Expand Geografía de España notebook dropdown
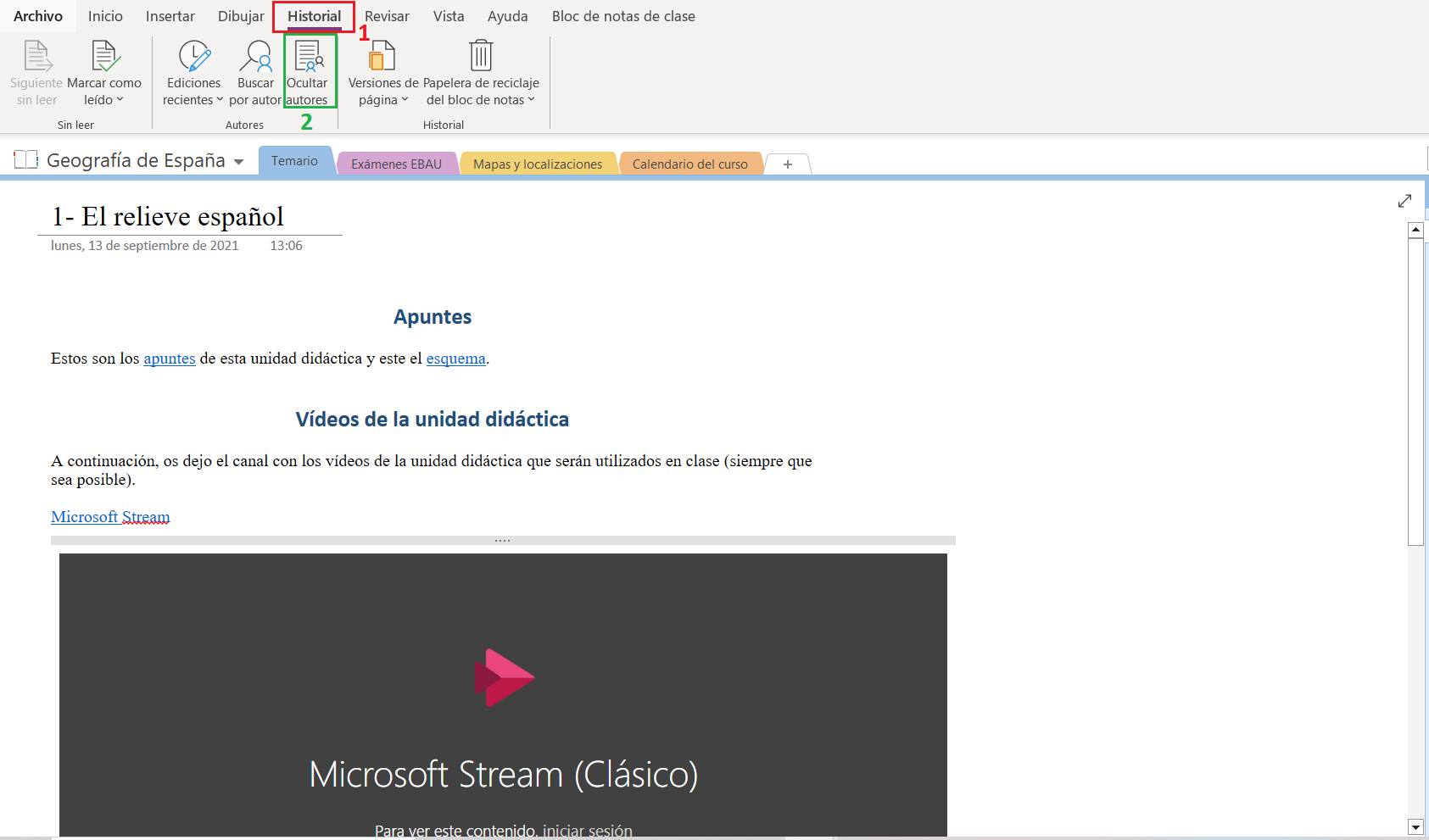The height and width of the screenshot is (840, 1429). point(239,162)
